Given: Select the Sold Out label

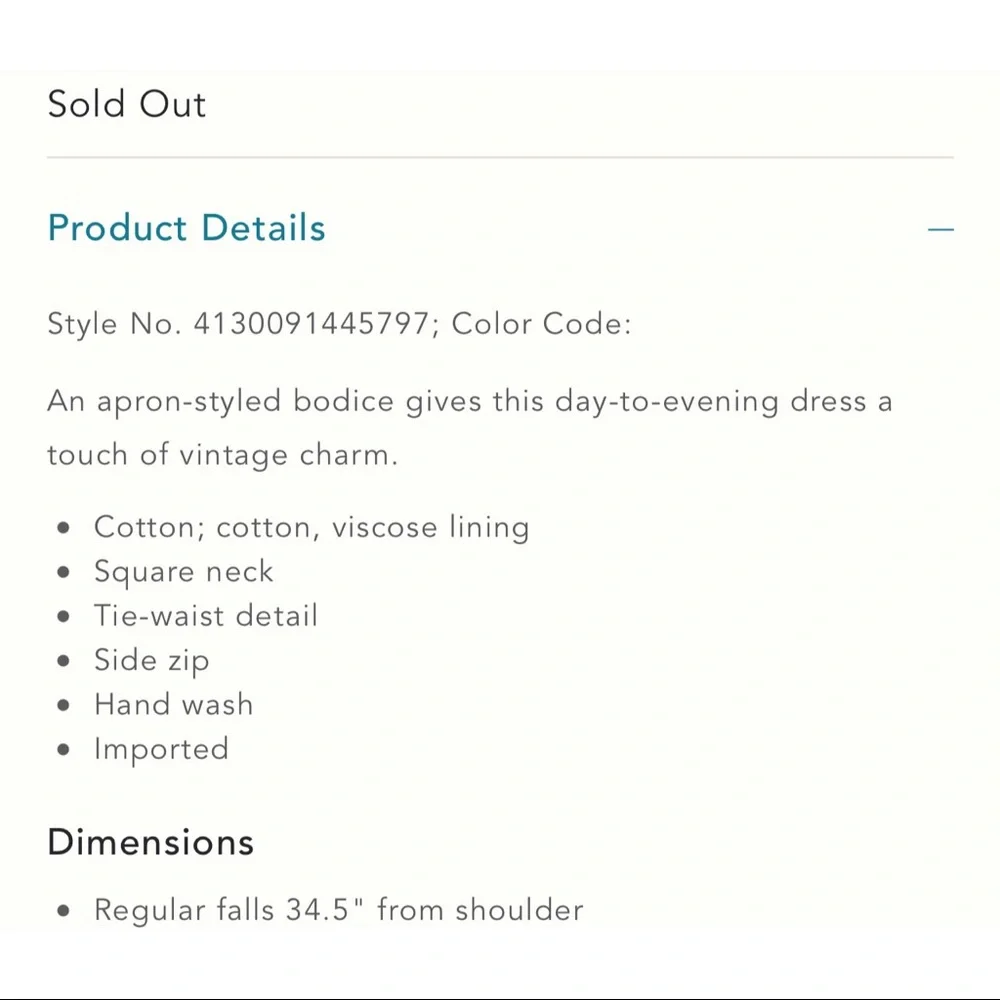Looking at the screenshot, I should (x=126, y=103).
